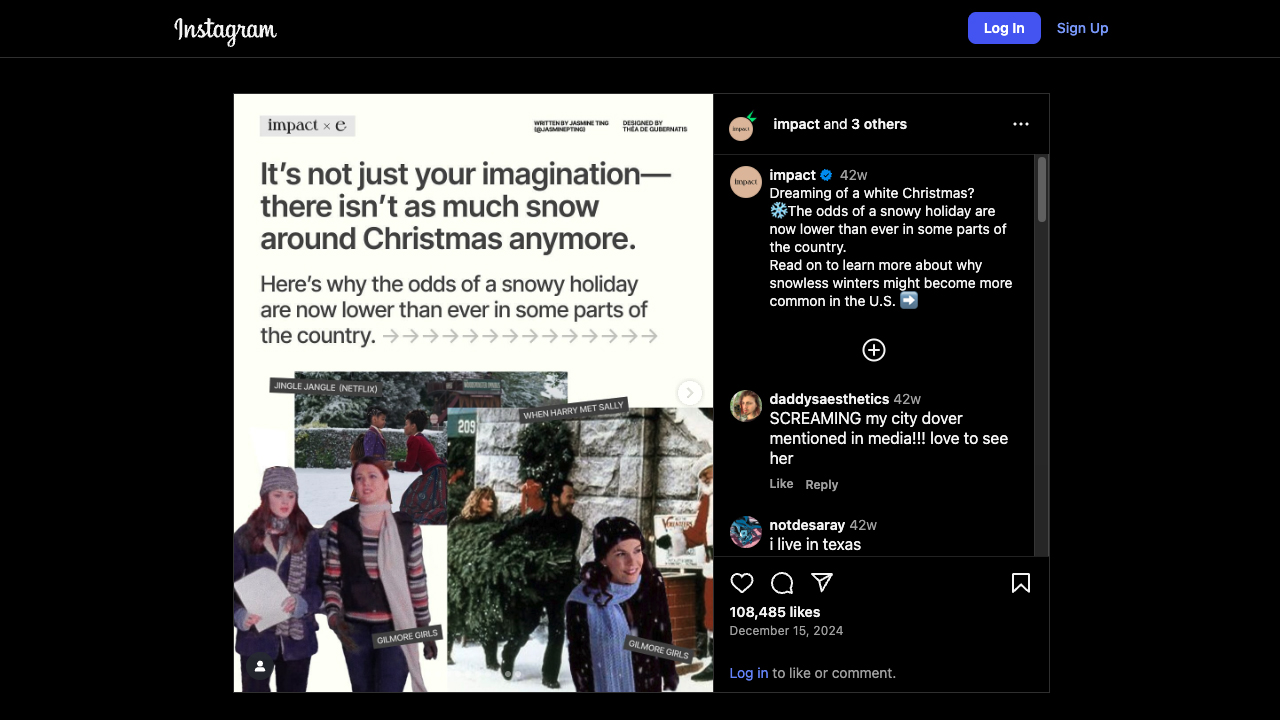Save the post with bookmark icon
1280x720 pixels.
pos(1021,583)
